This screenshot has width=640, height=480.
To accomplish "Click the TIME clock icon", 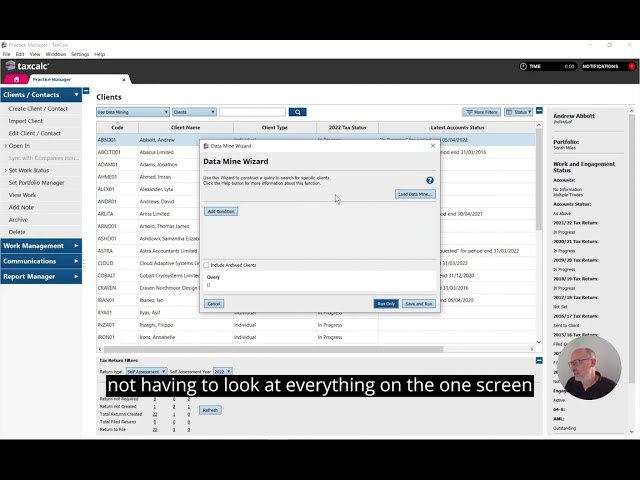I will [x=523, y=66].
